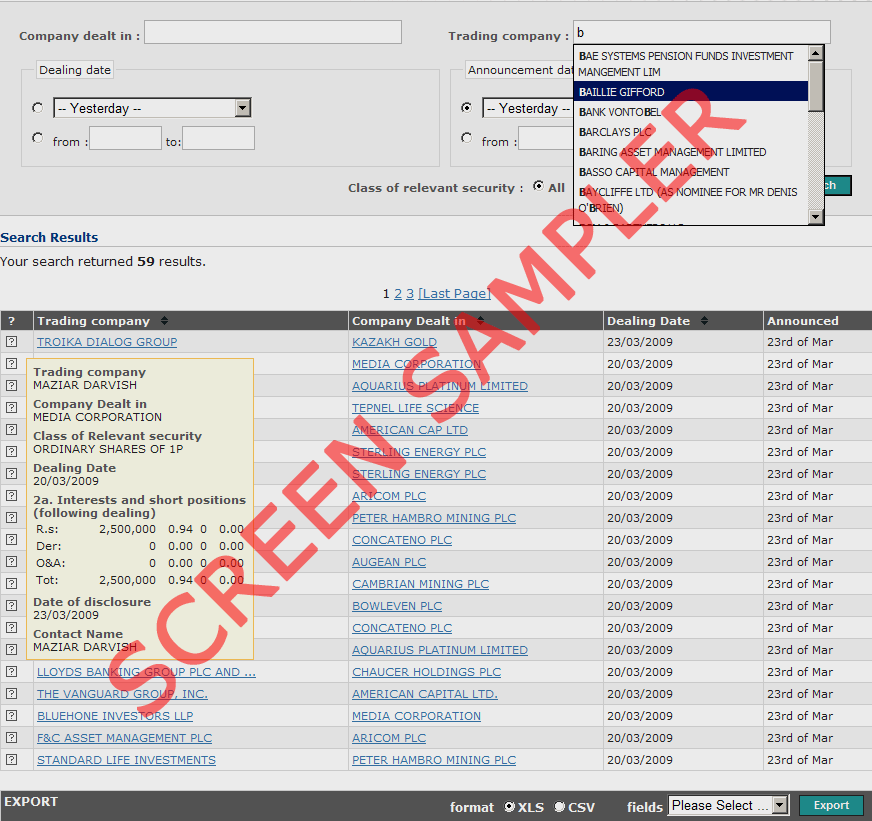Choose XLS export format

tap(509, 806)
